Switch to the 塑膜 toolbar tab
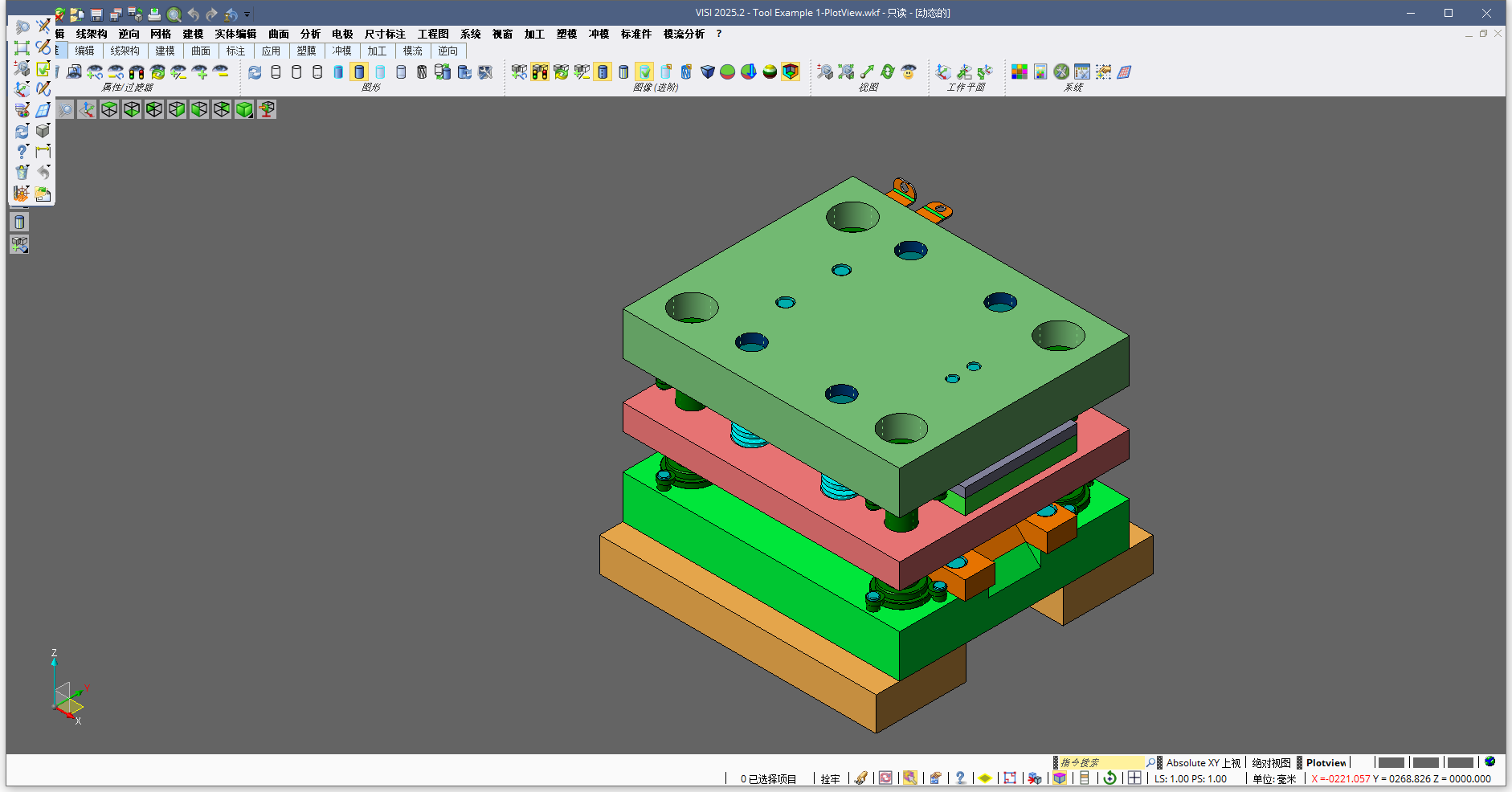 click(x=307, y=51)
